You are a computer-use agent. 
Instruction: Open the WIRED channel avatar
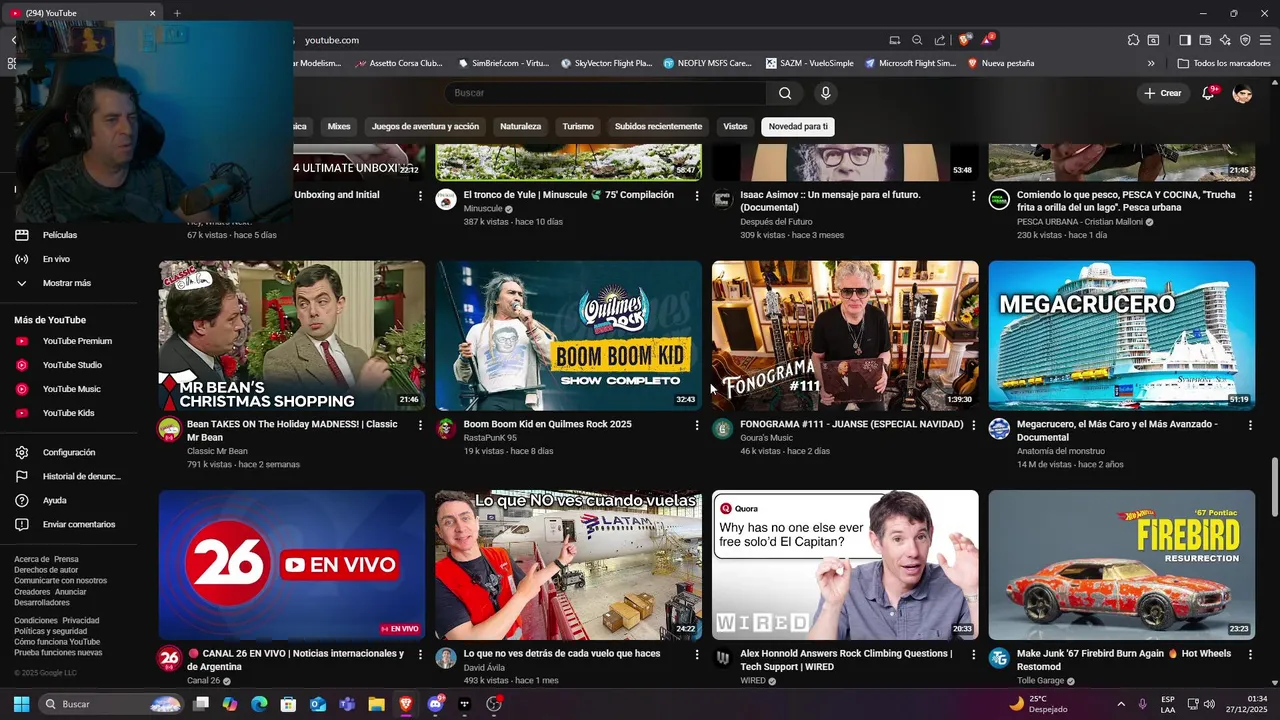(x=723, y=658)
